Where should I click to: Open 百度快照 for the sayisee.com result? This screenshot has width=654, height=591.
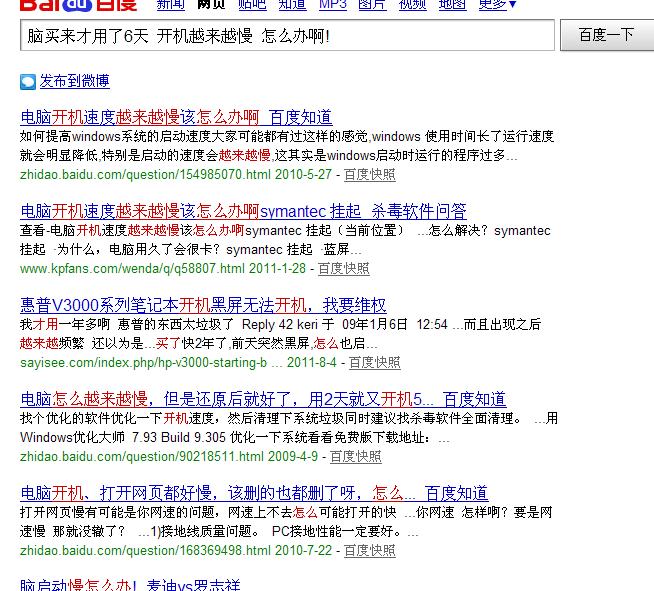[375, 362]
